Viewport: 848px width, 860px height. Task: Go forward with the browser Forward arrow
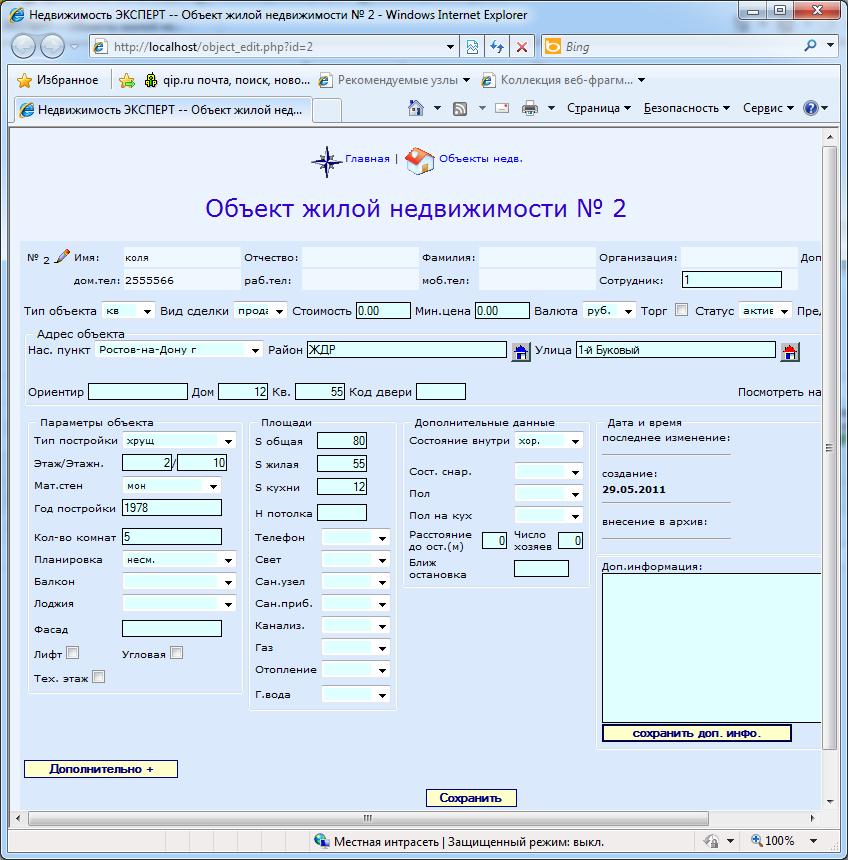(x=53, y=47)
